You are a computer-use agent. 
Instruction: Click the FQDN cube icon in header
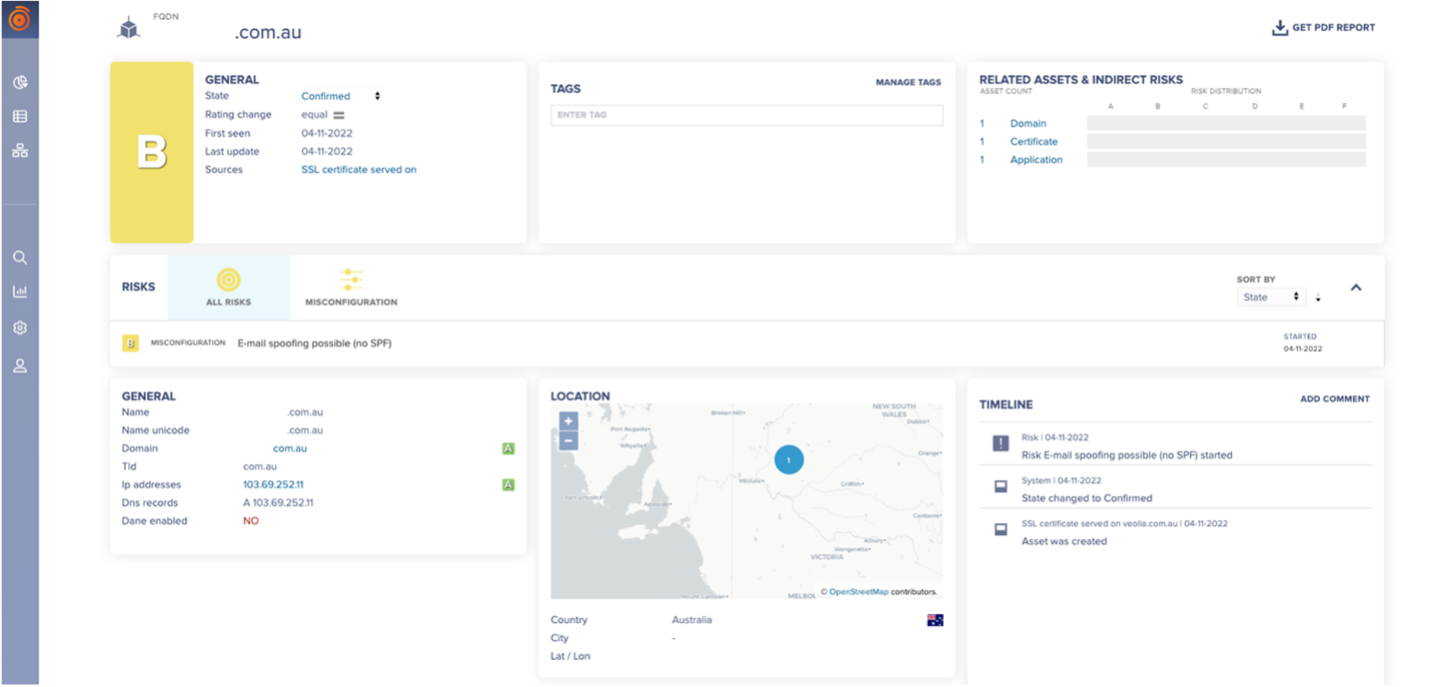coord(129,28)
